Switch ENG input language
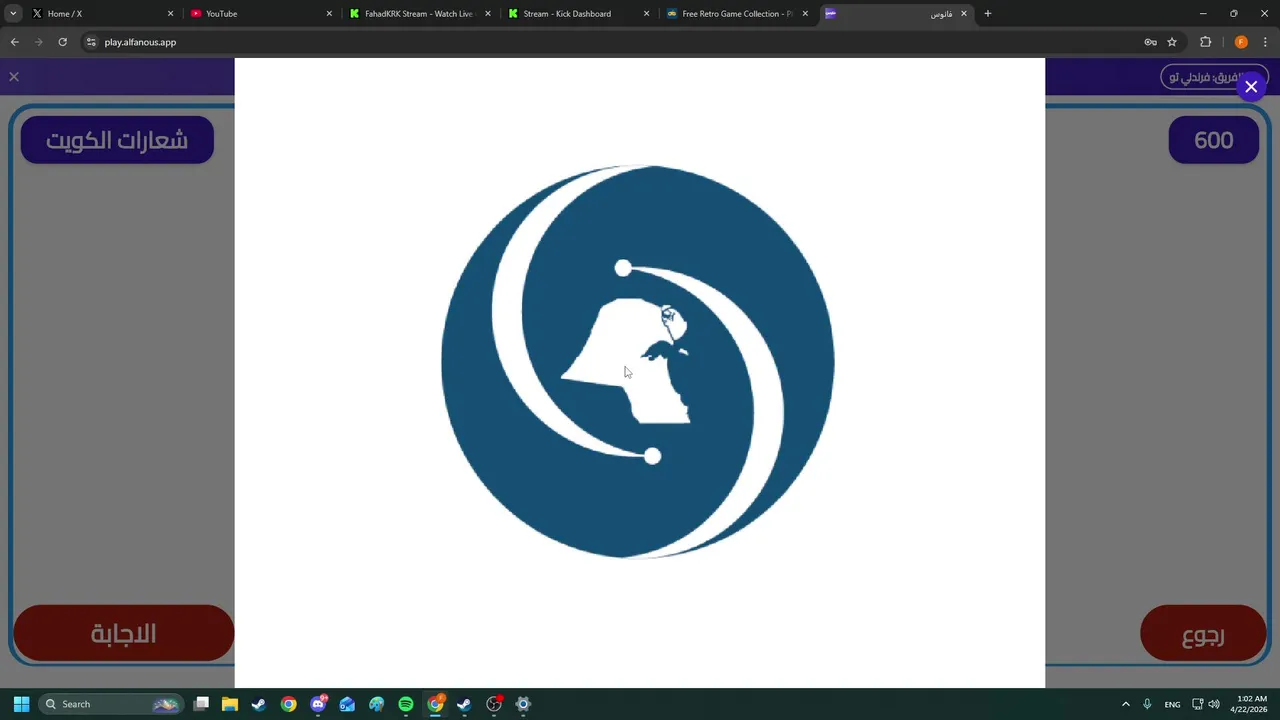Image resolution: width=1280 pixels, height=720 pixels. [x=1172, y=704]
